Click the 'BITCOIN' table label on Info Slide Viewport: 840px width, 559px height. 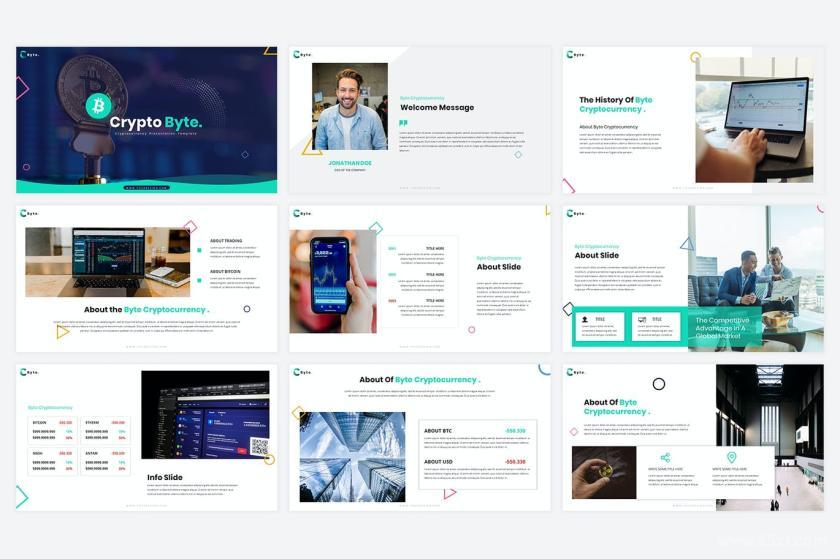tap(40, 422)
